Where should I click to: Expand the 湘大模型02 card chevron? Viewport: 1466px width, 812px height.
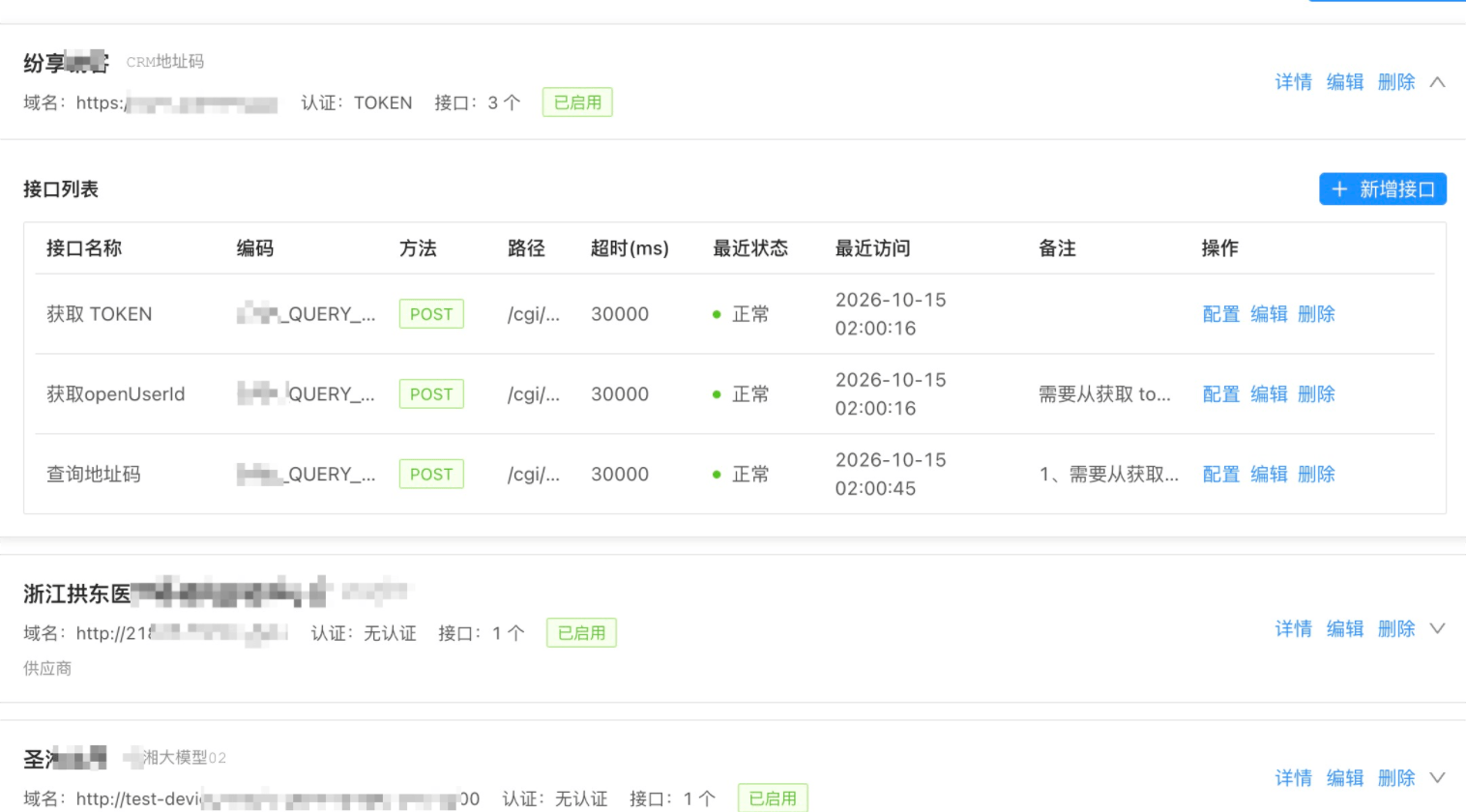click(x=1438, y=778)
